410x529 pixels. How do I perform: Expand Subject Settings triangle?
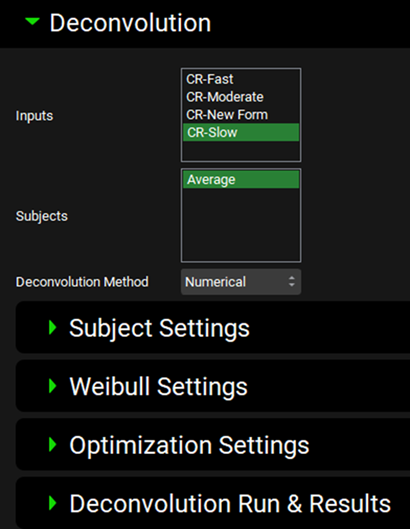pyautogui.click(x=53, y=327)
